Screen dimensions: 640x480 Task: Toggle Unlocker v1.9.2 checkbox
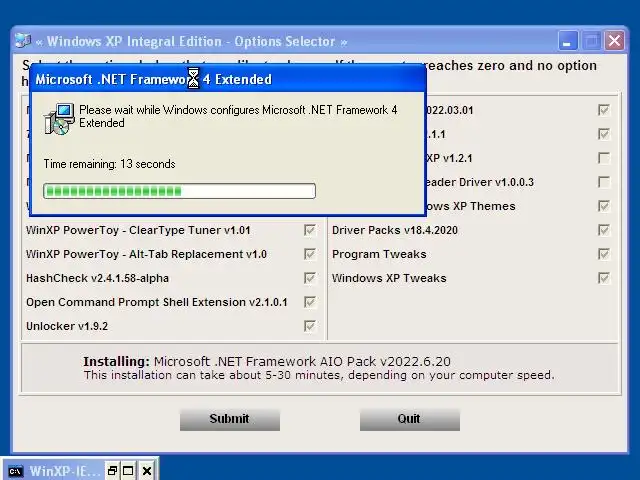(x=310, y=326)
